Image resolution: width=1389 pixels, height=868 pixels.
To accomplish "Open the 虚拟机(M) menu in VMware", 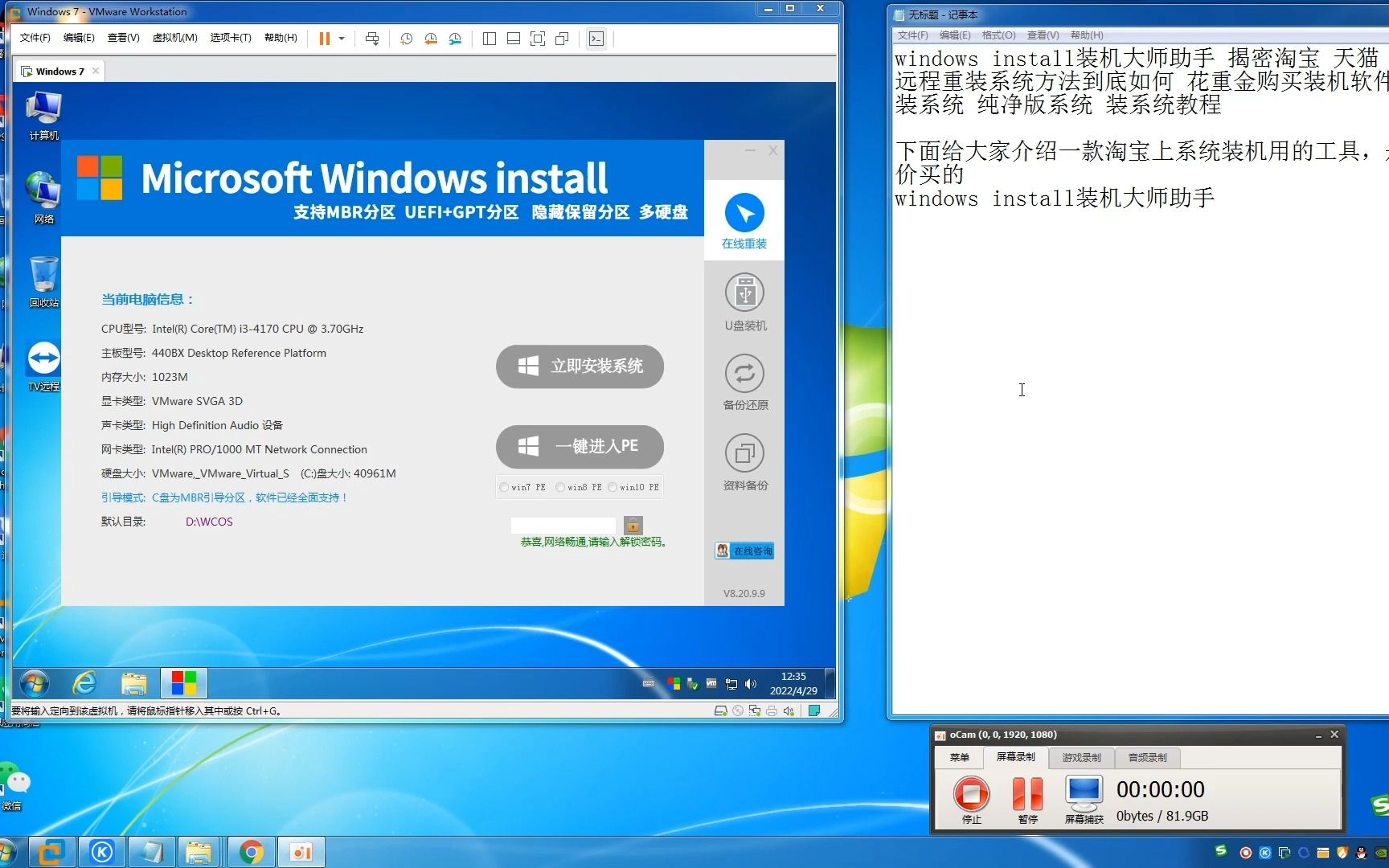I will click(174, 38).
